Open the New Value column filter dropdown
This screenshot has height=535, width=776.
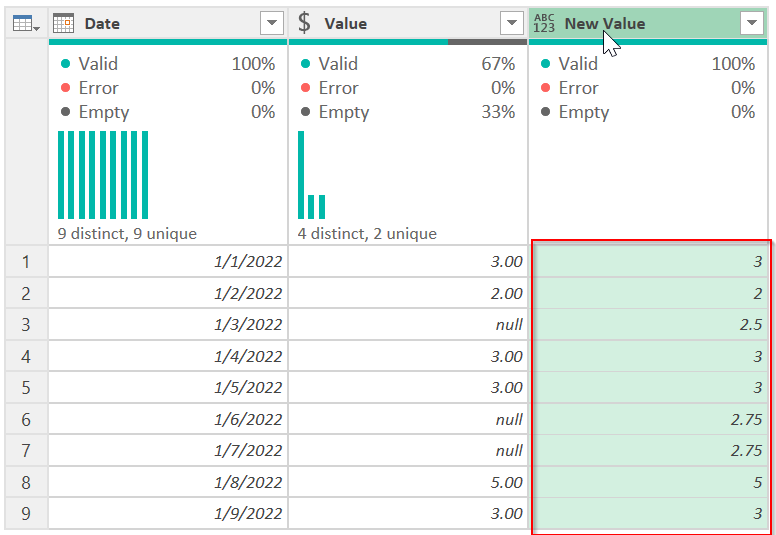[752, 23]
